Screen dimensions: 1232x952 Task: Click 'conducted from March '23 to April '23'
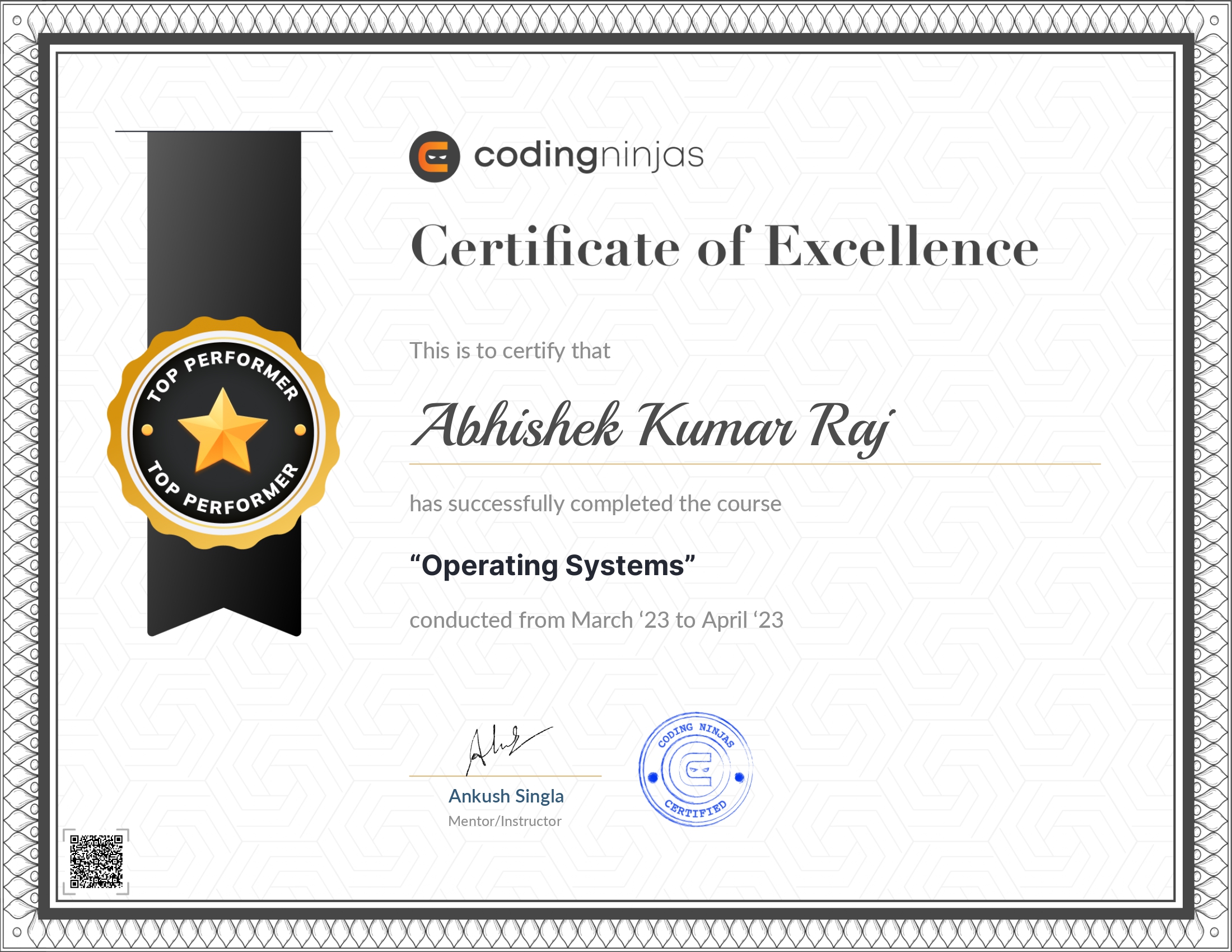click(596, 620)
